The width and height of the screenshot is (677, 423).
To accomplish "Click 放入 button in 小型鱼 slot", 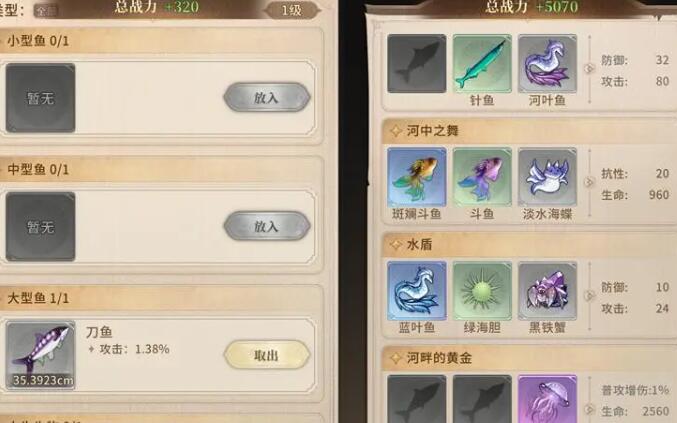I will pyautogui.click(x=267, y=98).
